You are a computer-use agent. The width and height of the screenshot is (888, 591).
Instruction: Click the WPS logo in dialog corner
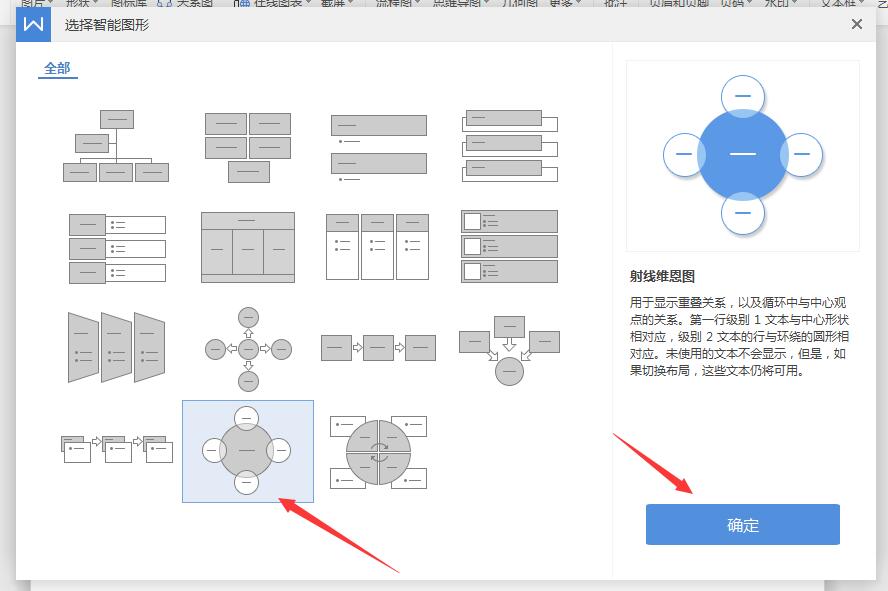tap(33, 24)
